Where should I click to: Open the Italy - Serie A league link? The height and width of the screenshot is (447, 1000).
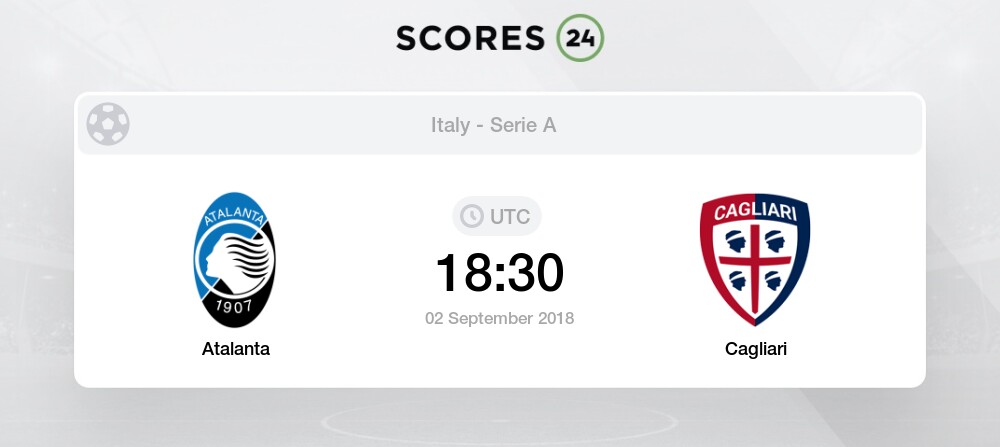click(x=494, y=125)
